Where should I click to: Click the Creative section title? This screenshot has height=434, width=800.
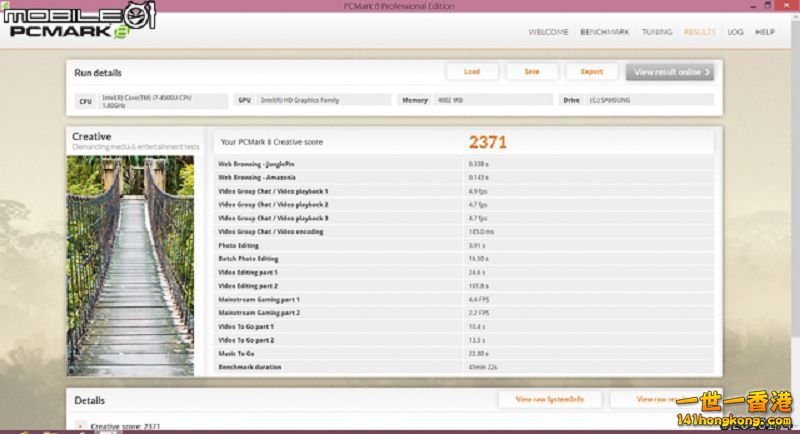[x=91, y=137]
